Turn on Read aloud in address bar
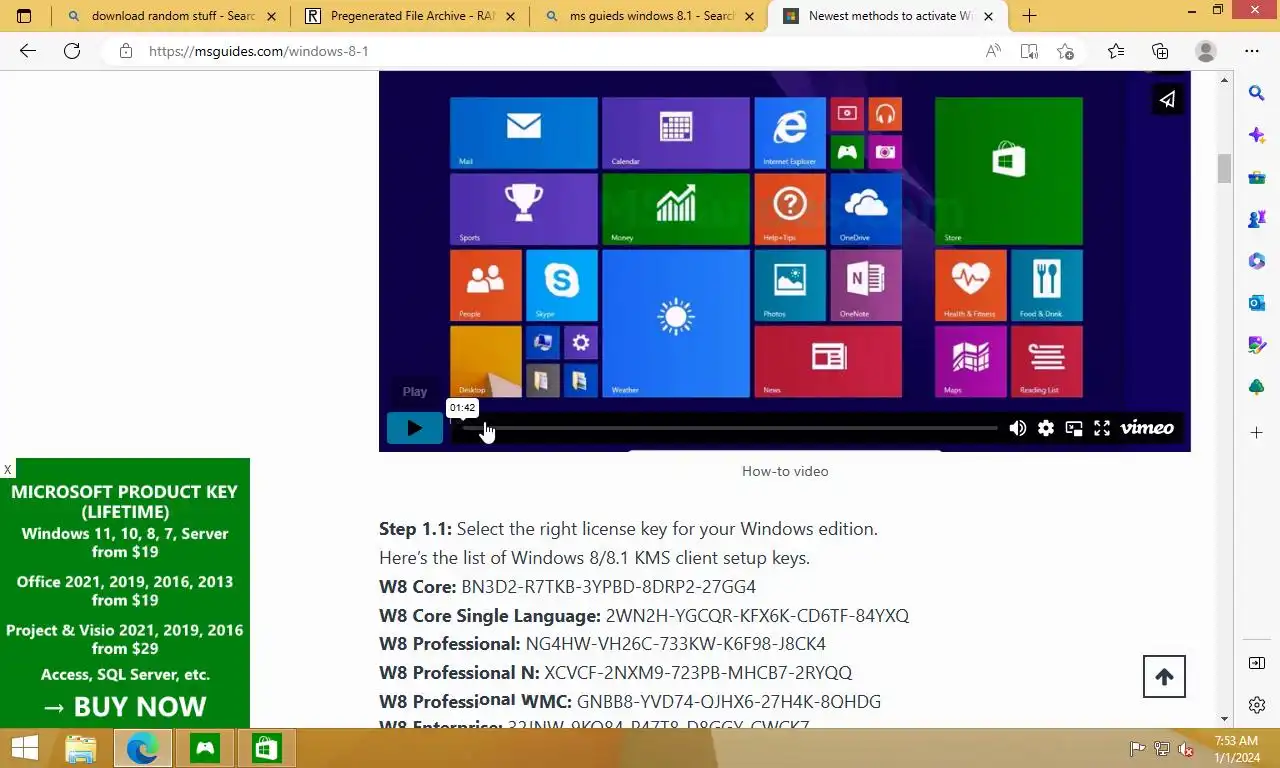This screenshot has width=1280, height=768. [x=993, y=51]
